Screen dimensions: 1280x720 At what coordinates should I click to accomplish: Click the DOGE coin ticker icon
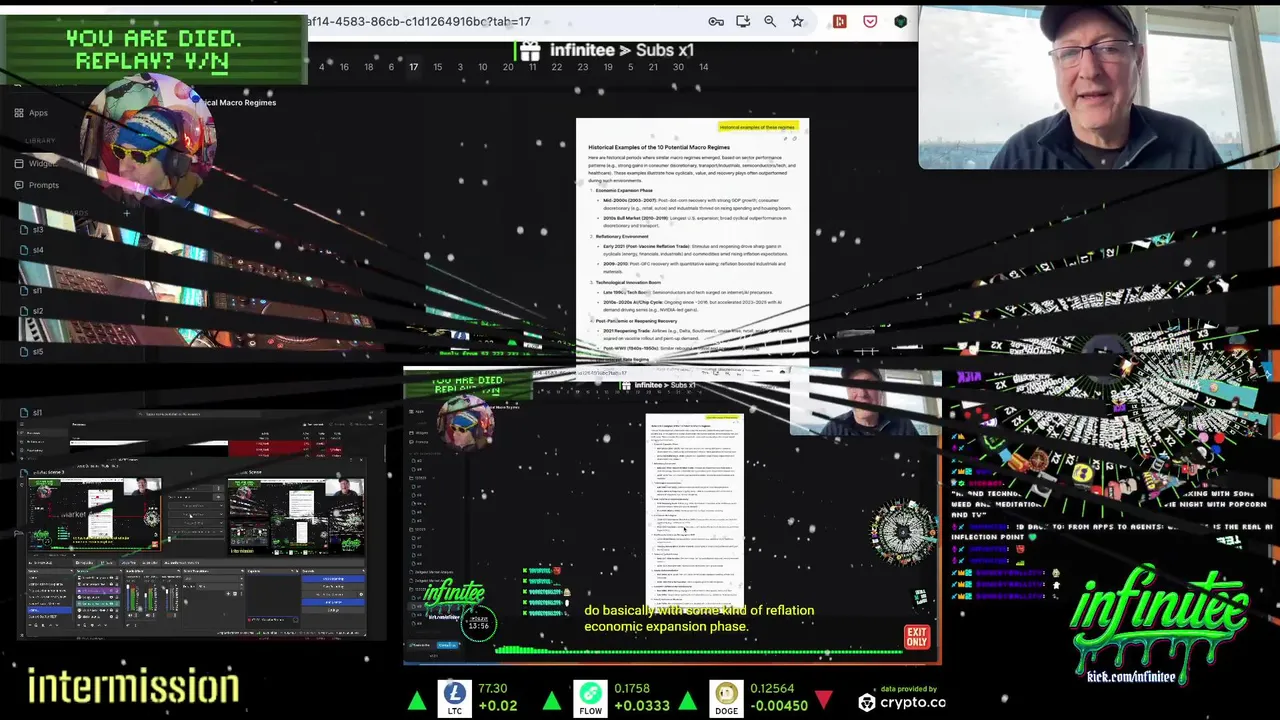click(726, 697)
